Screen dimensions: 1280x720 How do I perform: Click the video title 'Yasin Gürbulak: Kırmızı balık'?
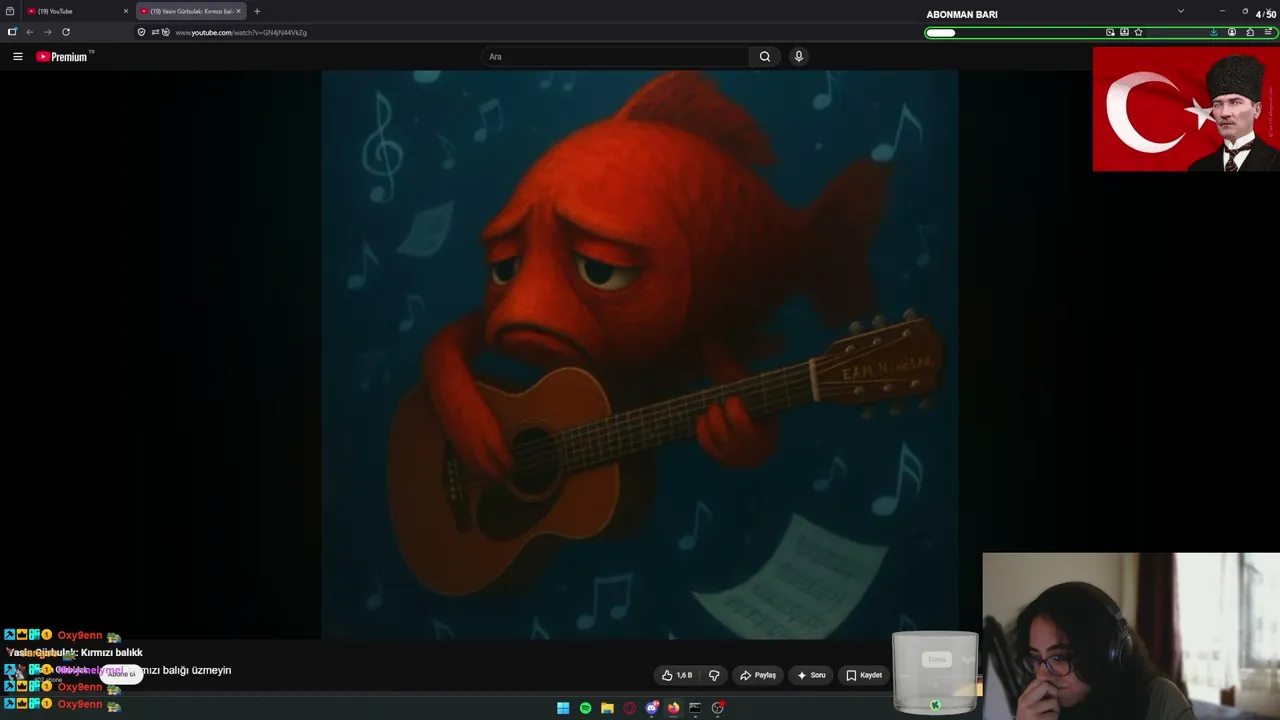[75, 652]
